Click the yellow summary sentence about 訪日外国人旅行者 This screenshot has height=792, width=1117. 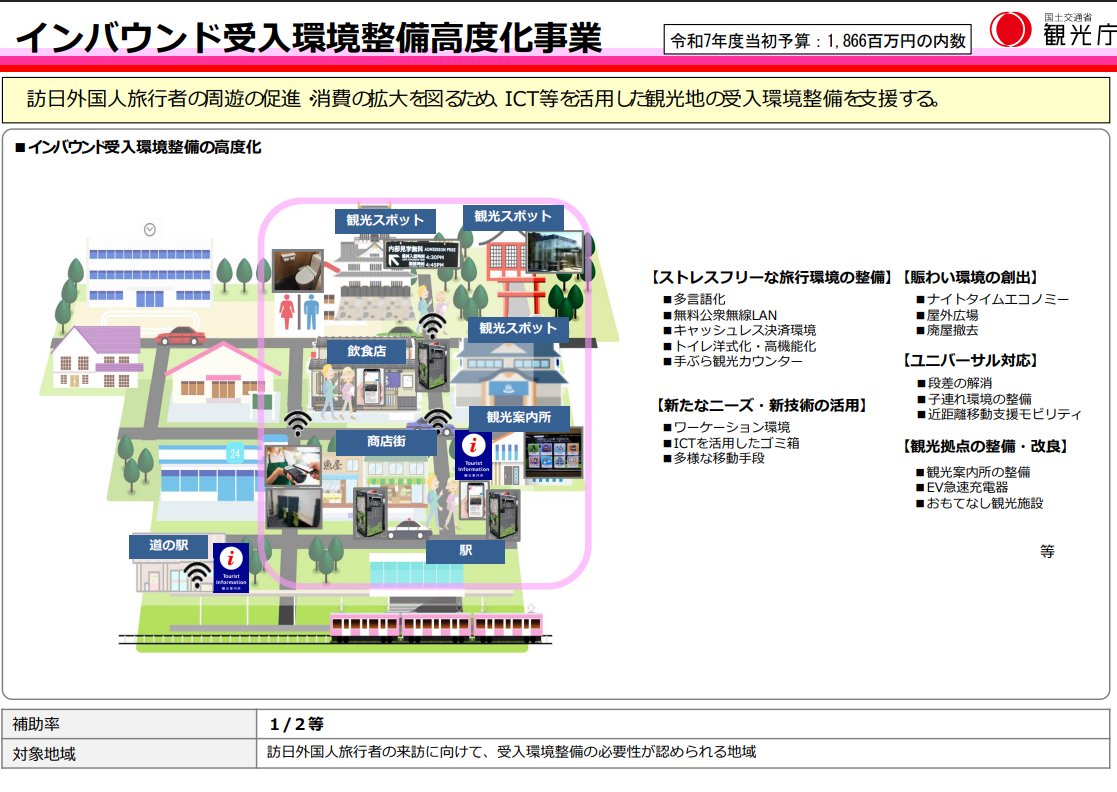pos(483,98)
